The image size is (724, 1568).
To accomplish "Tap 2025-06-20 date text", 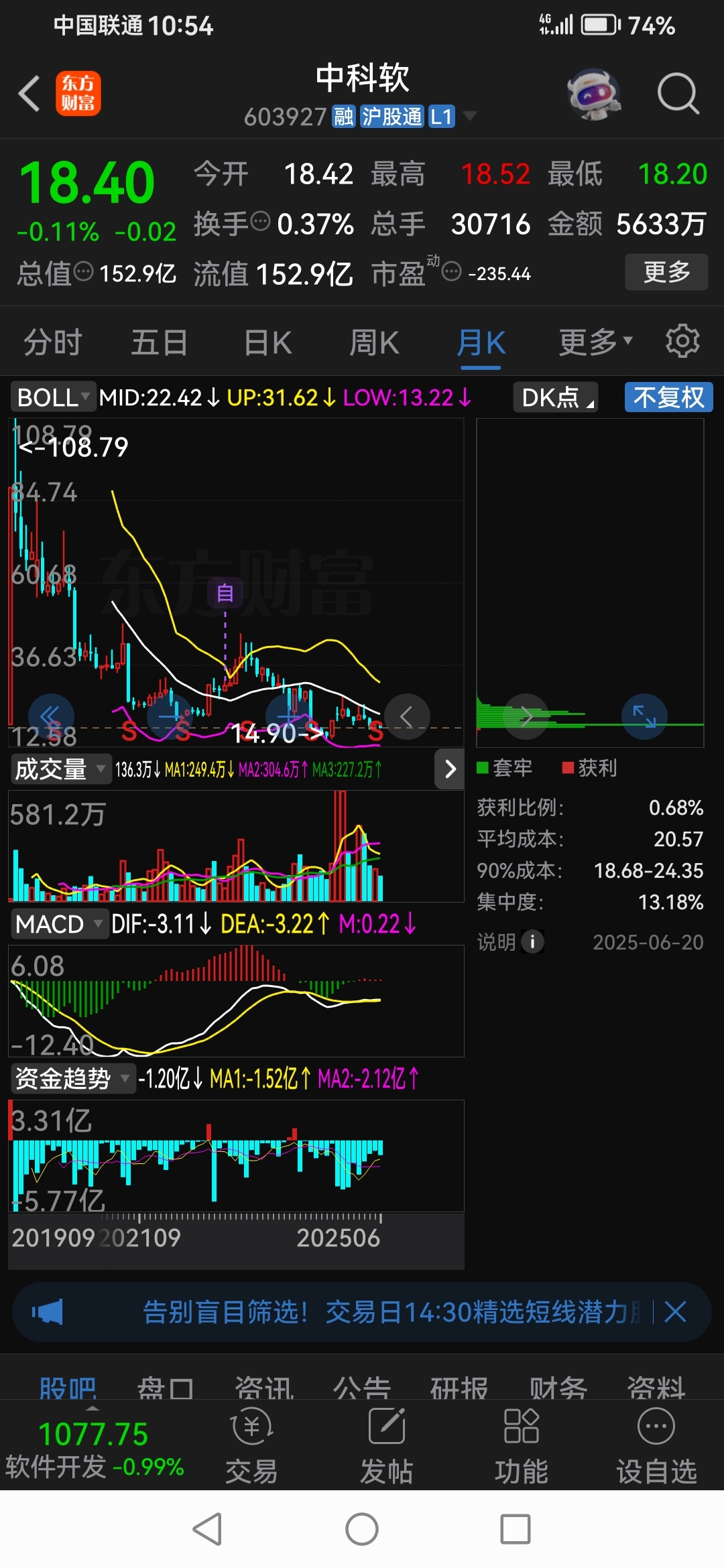I will tap(648, 942).
